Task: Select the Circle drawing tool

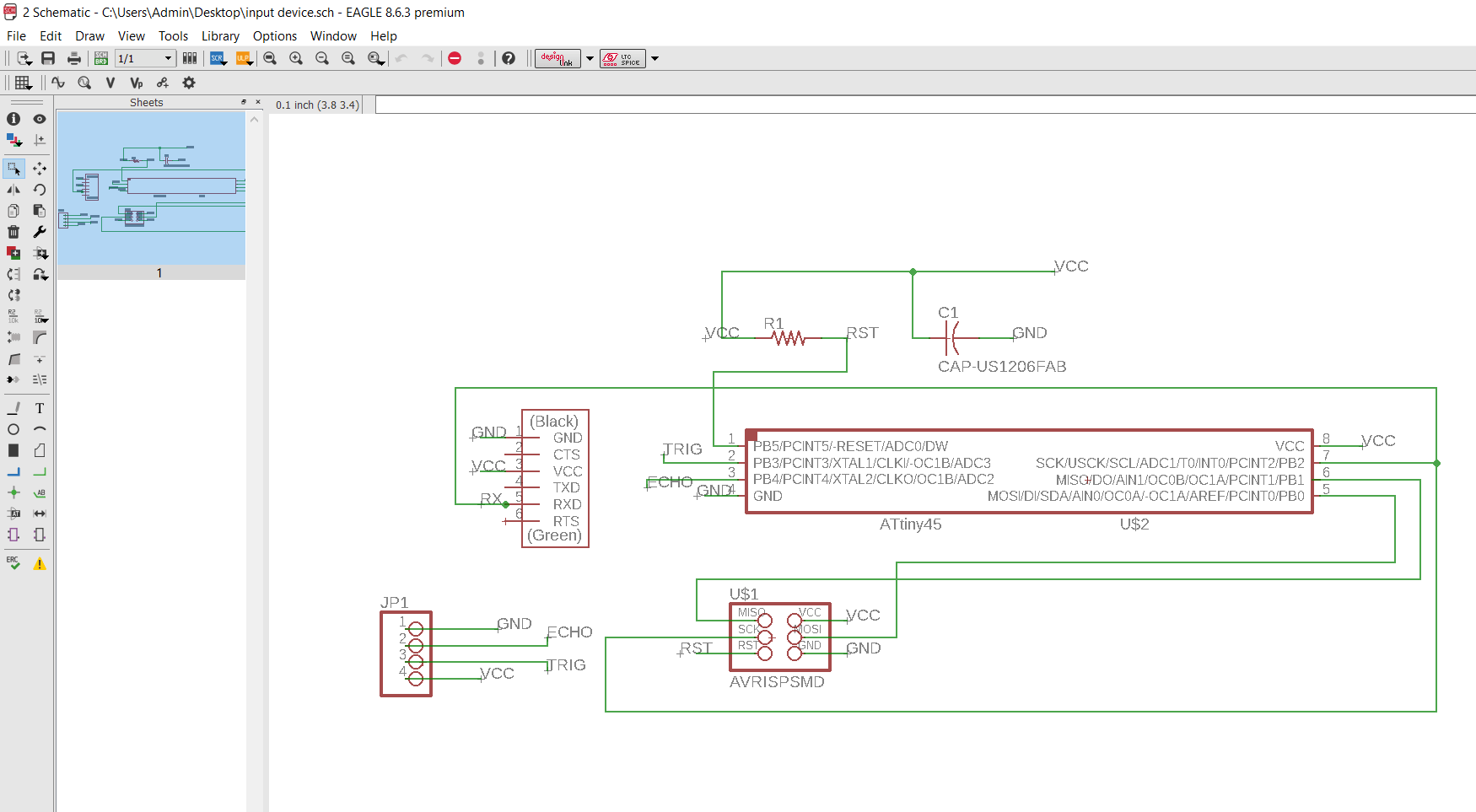Action: coord(13,429)
